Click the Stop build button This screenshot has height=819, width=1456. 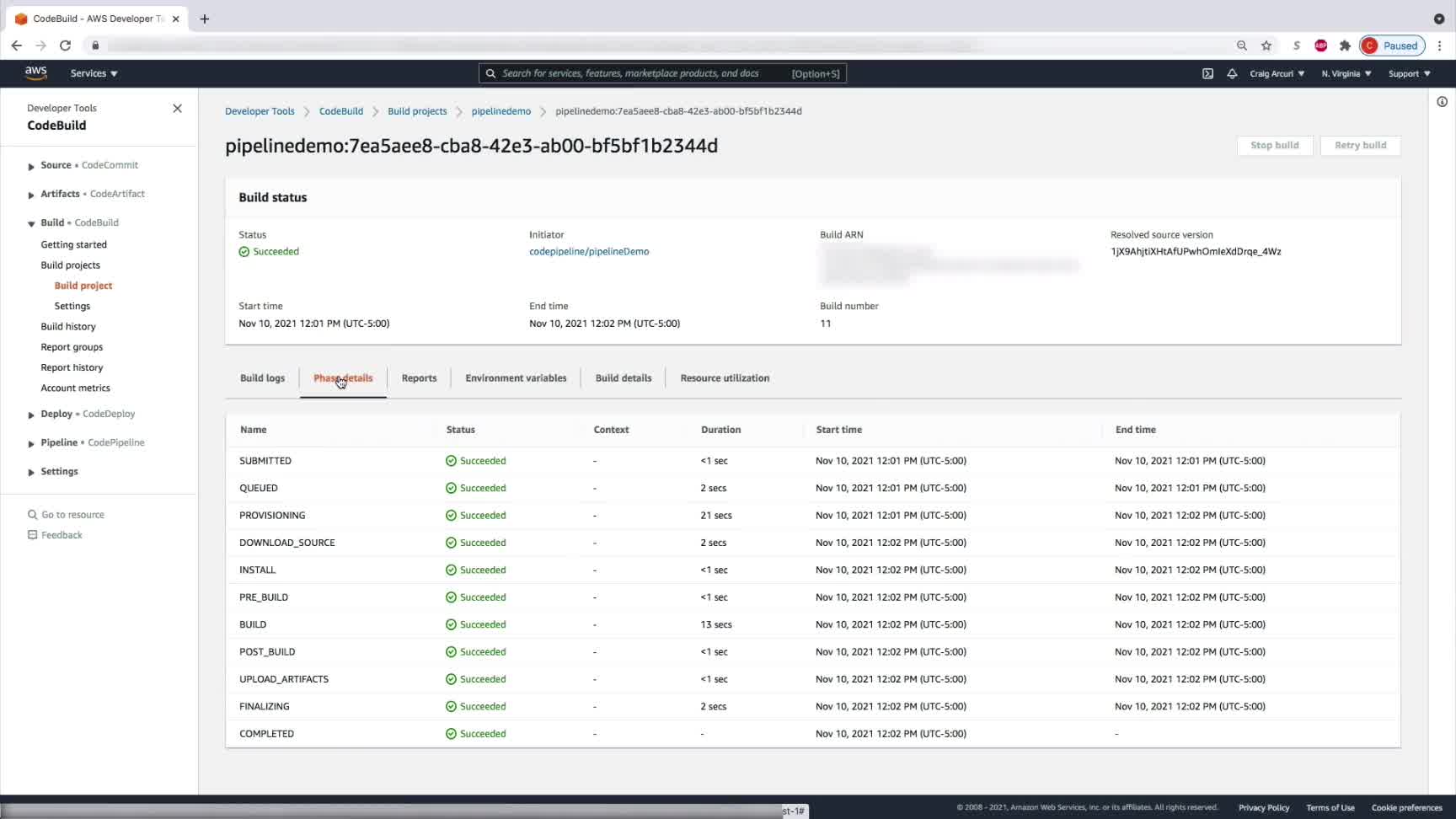(1275, 146)
